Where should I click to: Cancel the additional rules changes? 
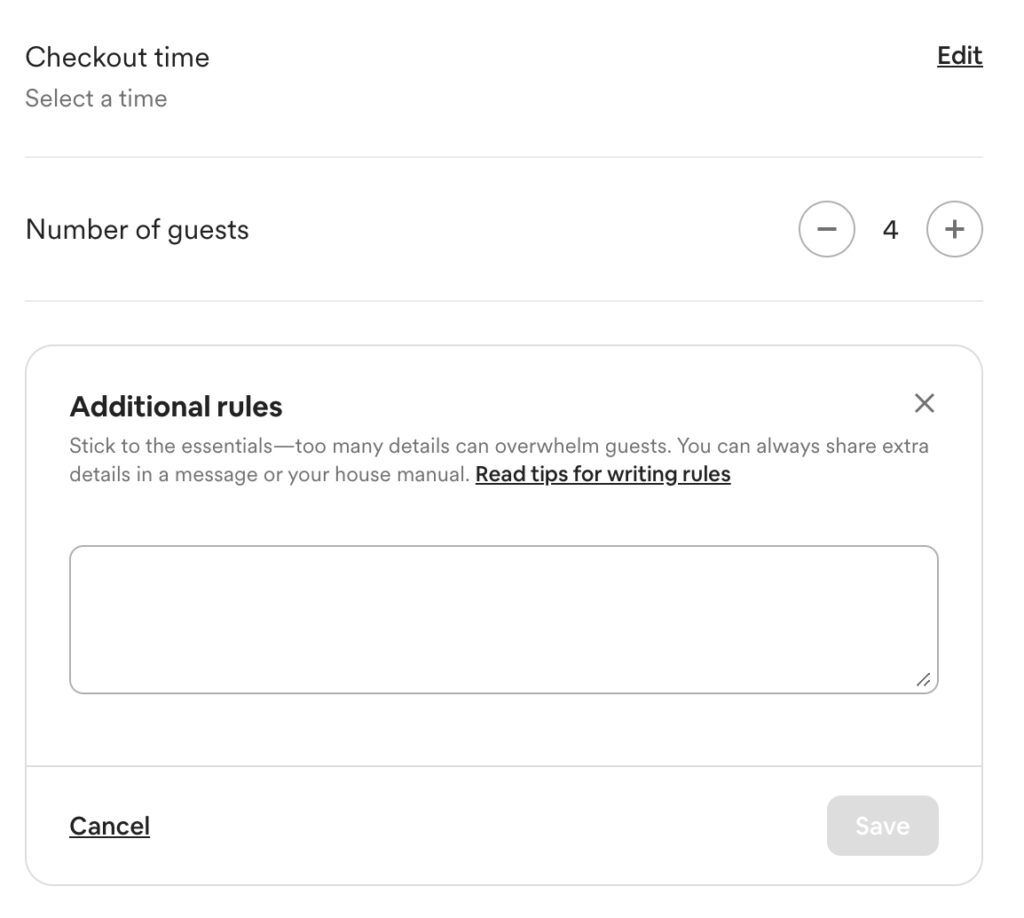pyautogui.click(x=109, y=825)
